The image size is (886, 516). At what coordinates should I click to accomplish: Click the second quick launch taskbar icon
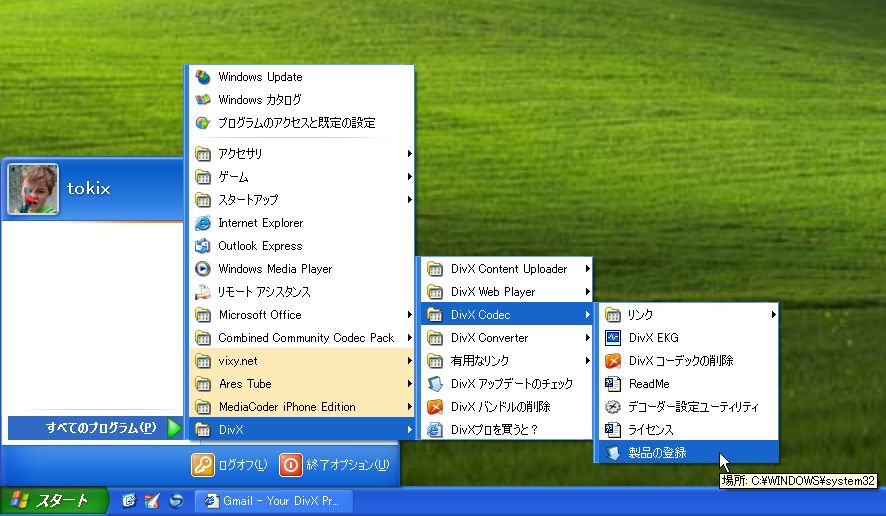coord(152,501)
